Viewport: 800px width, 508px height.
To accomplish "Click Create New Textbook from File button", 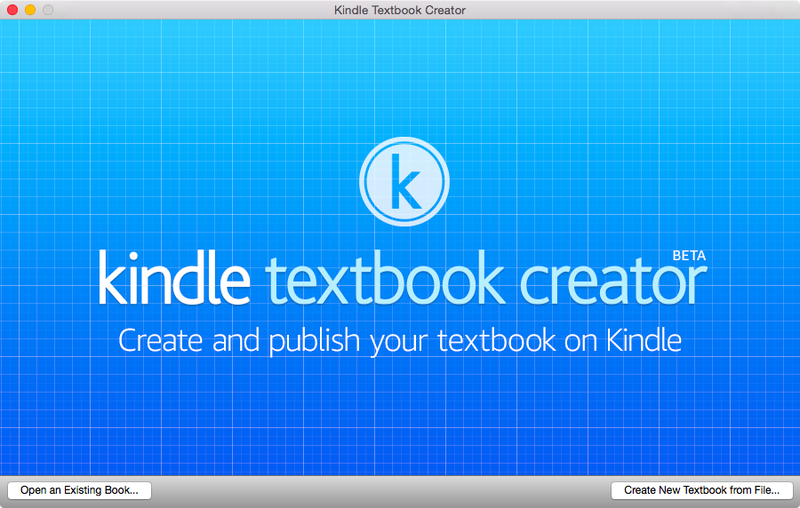I will pos(702,490).
